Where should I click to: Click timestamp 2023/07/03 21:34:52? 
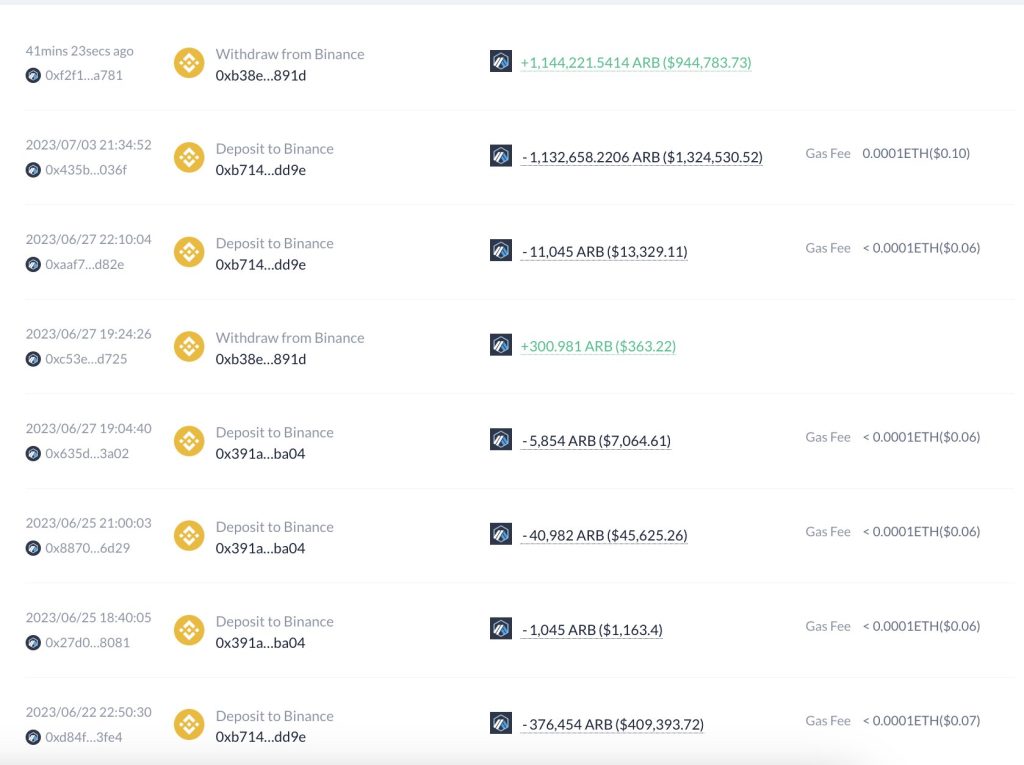tap(88, 145)
